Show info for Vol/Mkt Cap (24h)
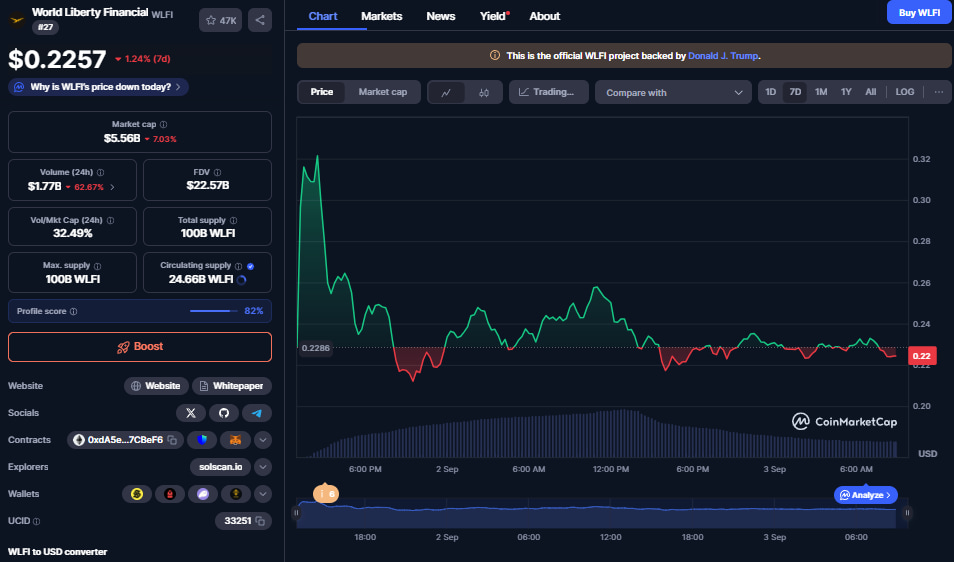This screenshot has height=562, width=954. [110, 220]
